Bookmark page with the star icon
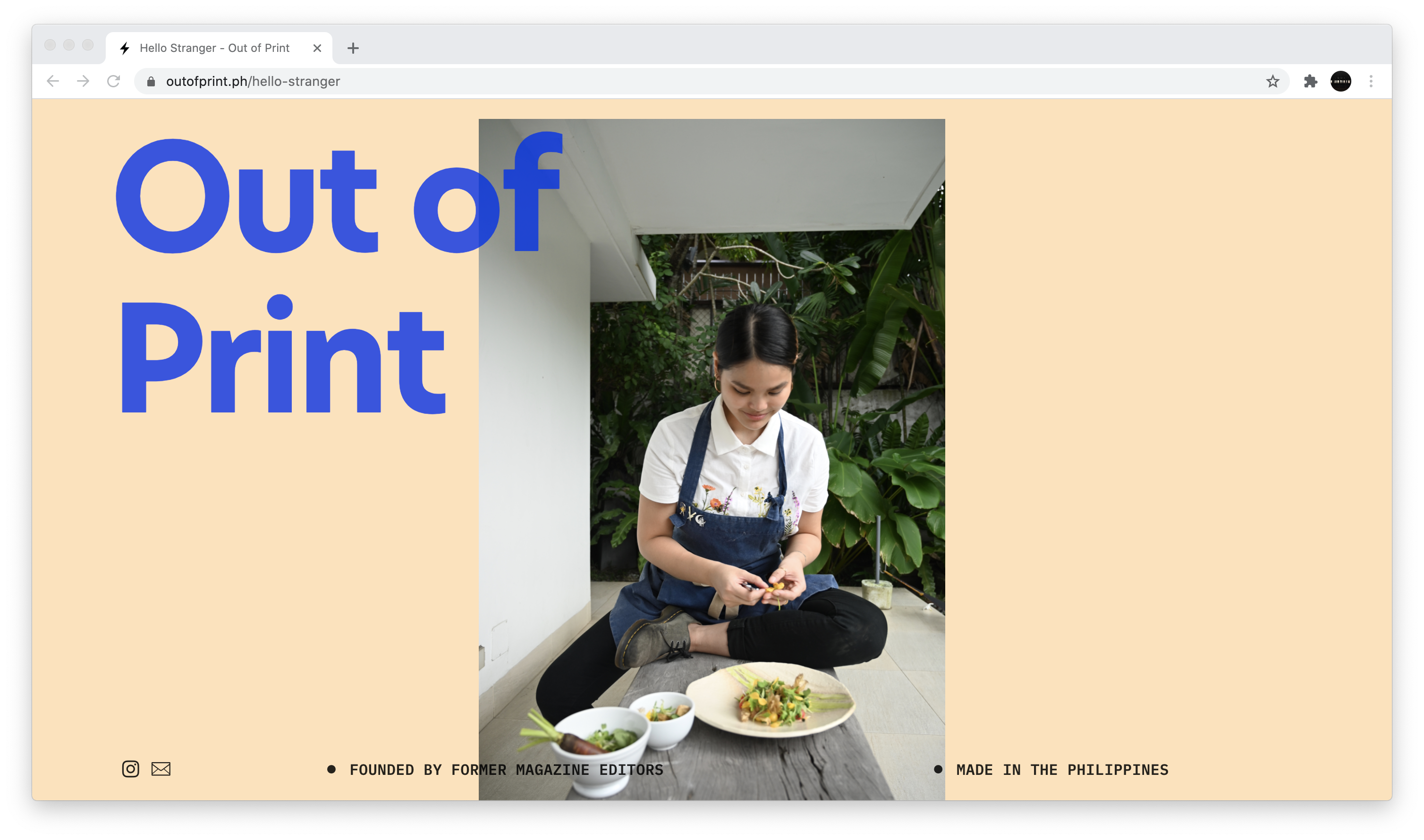Image resolution: width=1424 pixels, height=840 pixels. tap(1272, 82)
